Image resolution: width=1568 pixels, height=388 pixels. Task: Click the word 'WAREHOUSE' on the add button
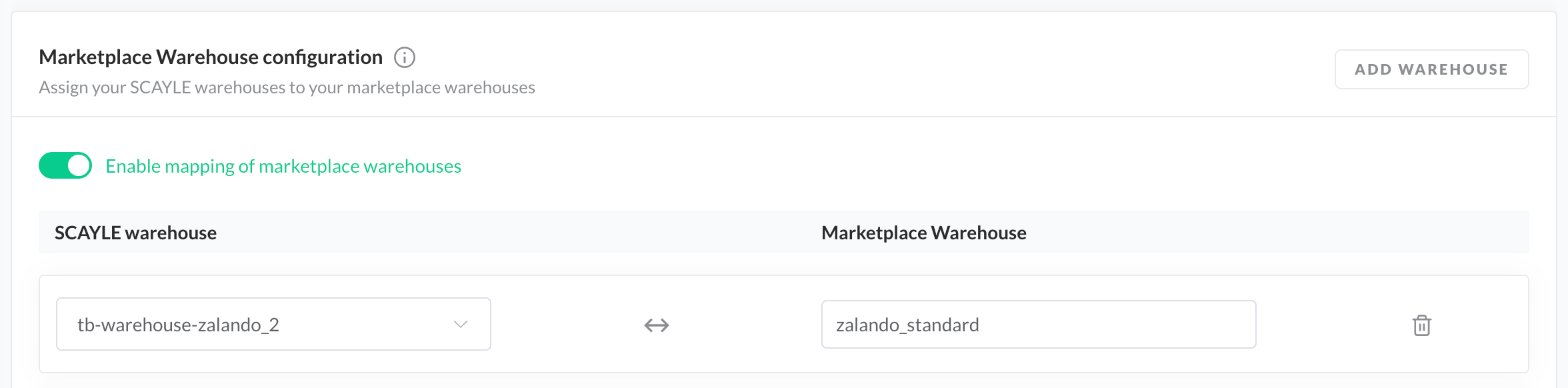[x=1453, y=69]
